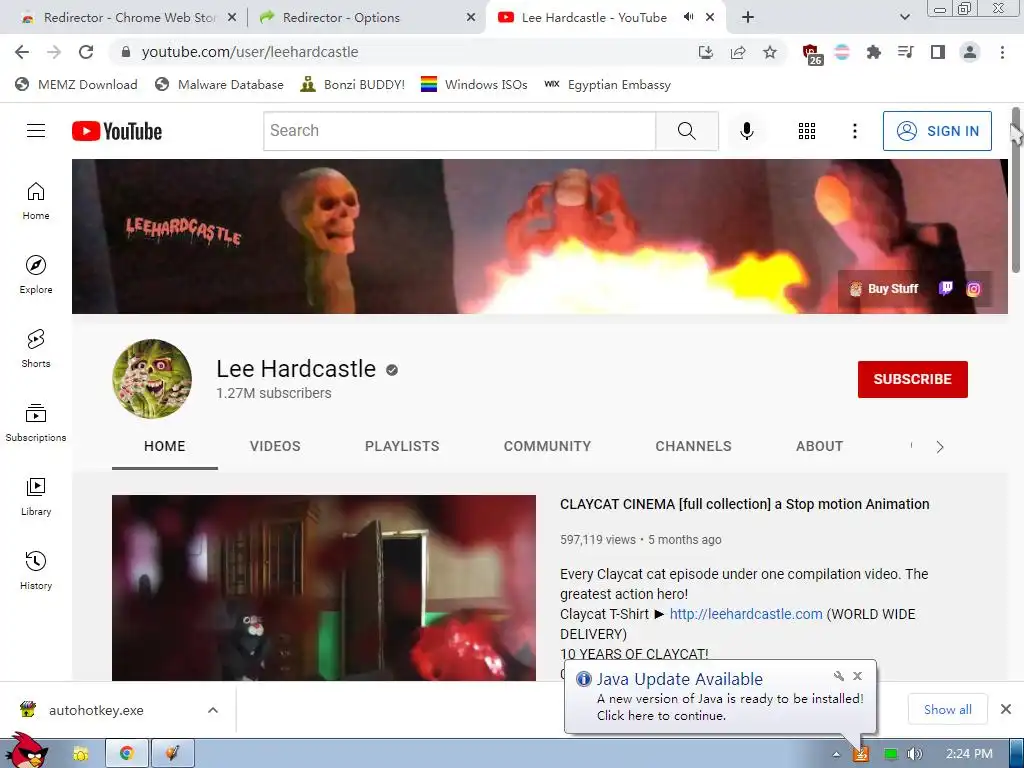Open MEMZ Download bookmark
The width and height of the screenshot is (1024, 768).
pos(76,85)
